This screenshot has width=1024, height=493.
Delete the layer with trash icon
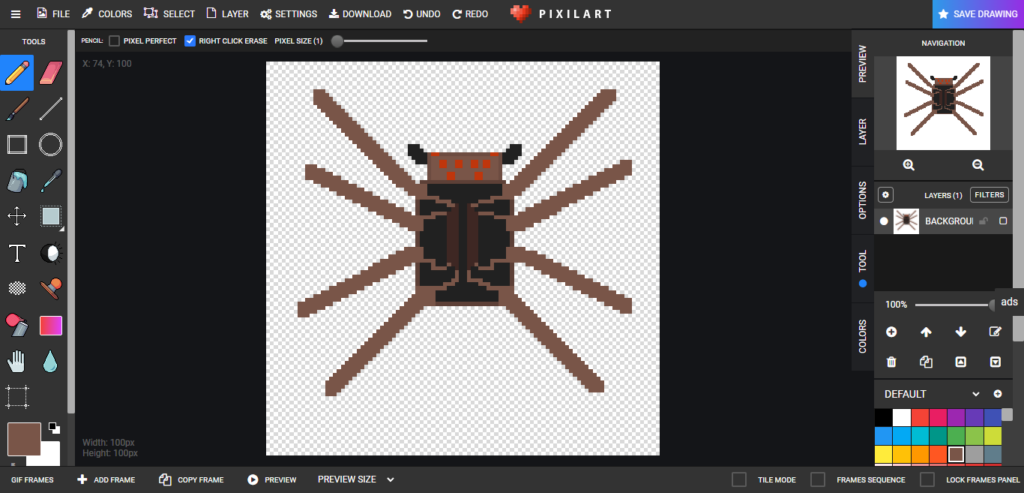(x=891, y=362)
